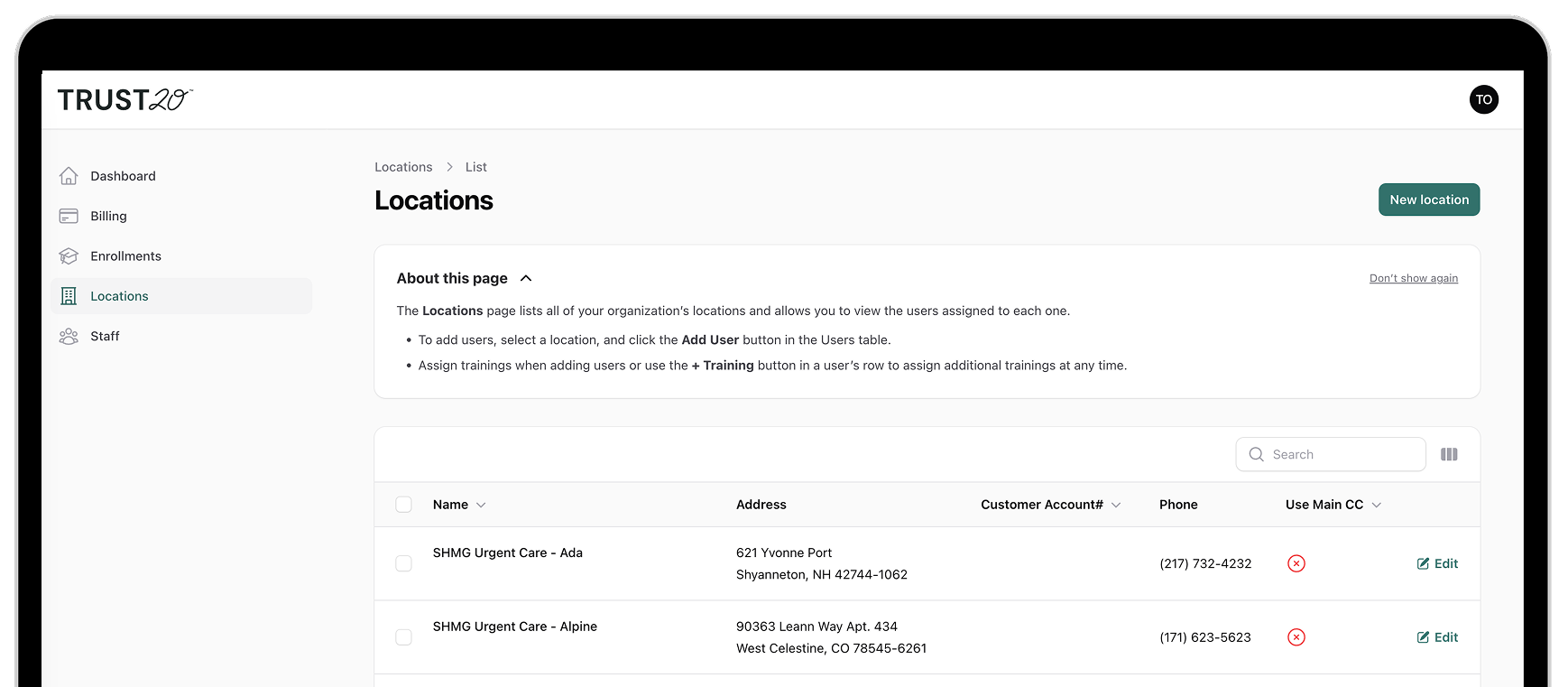
Task: Open the TO user avatar menu
Action: click(1483, 99)
